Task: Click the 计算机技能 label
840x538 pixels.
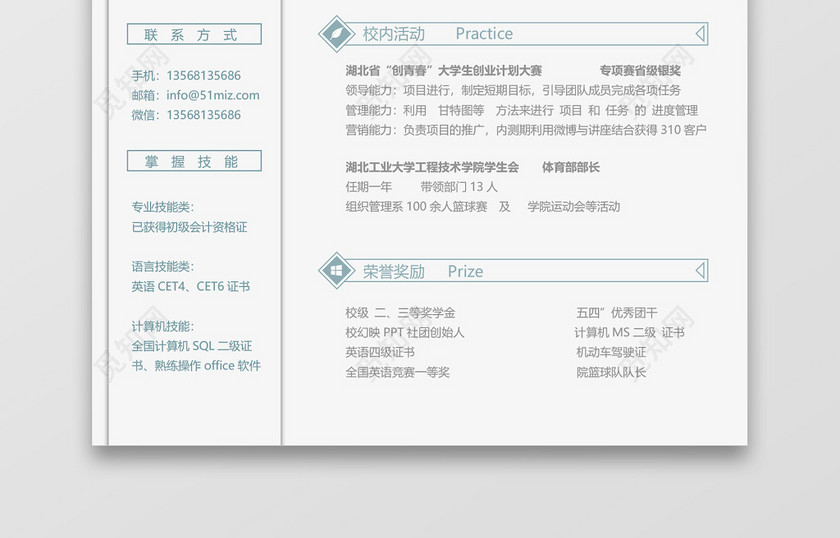Action: click(163, 326)
